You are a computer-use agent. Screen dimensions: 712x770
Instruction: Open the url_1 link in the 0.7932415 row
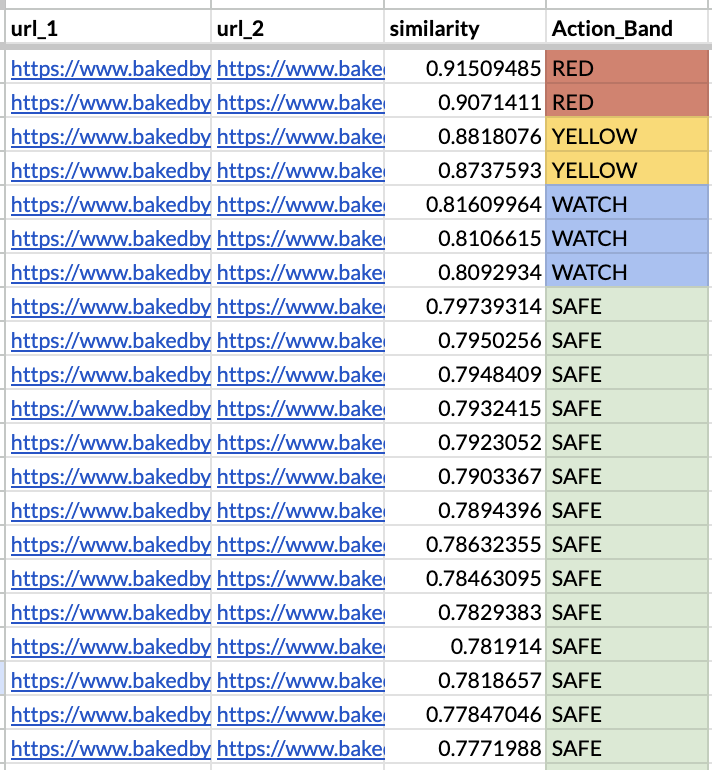pyautogui.click(x=110, y=408)
